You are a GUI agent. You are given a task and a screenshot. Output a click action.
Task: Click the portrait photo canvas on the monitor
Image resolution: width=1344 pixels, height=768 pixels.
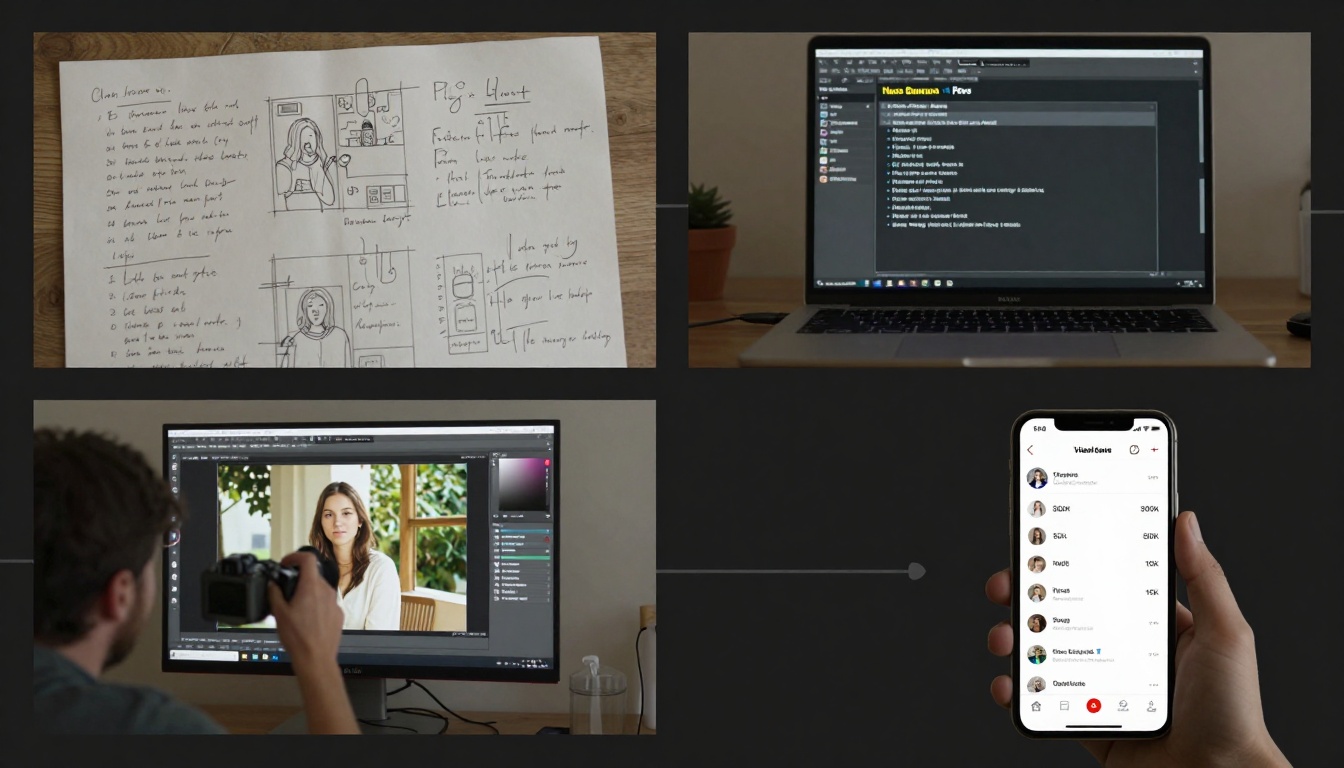pos(342,547)
